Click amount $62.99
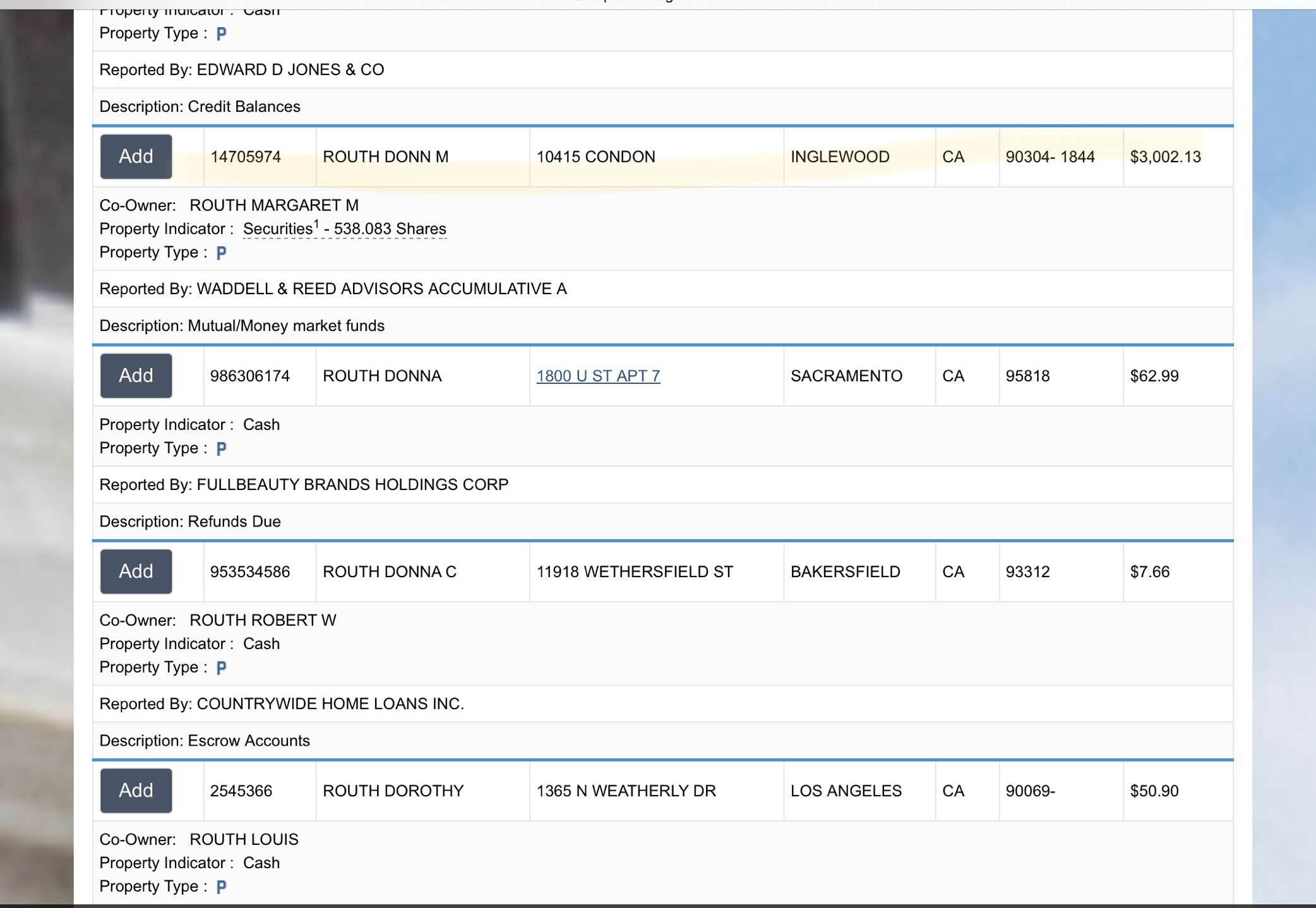This screenshot has width=1316, height=908. 1154,376
